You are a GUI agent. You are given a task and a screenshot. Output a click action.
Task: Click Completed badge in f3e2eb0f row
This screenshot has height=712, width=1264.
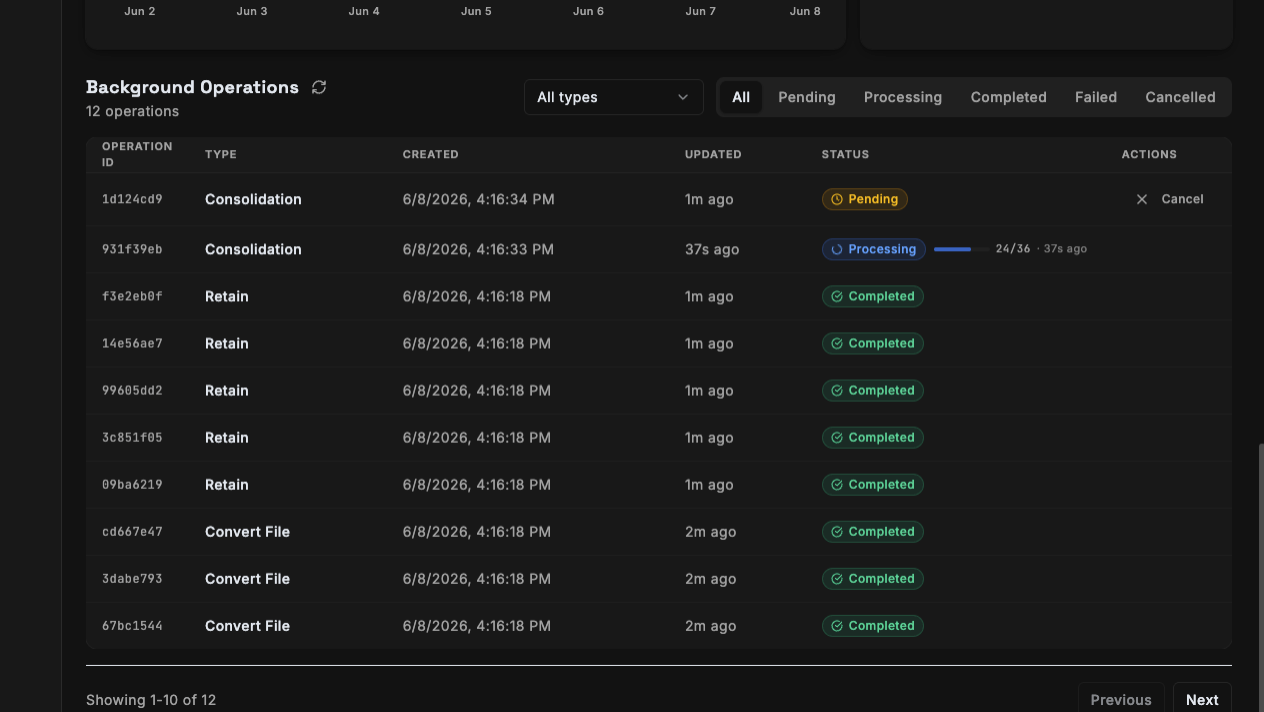pos(873,296)
